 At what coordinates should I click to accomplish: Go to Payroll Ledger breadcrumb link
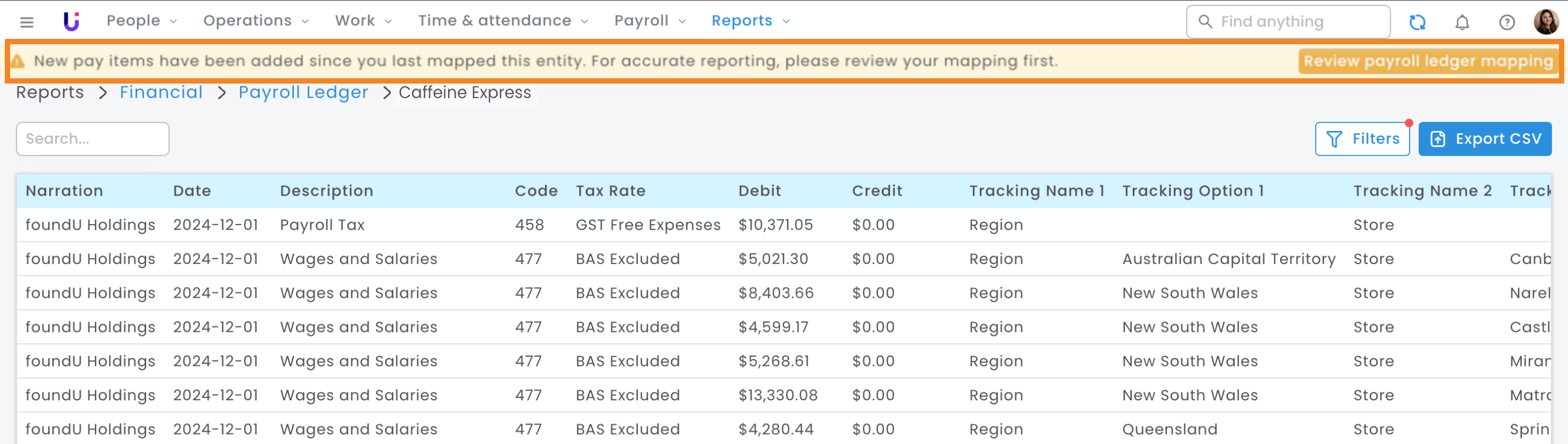pyautogui.click(x=303, y=93)
